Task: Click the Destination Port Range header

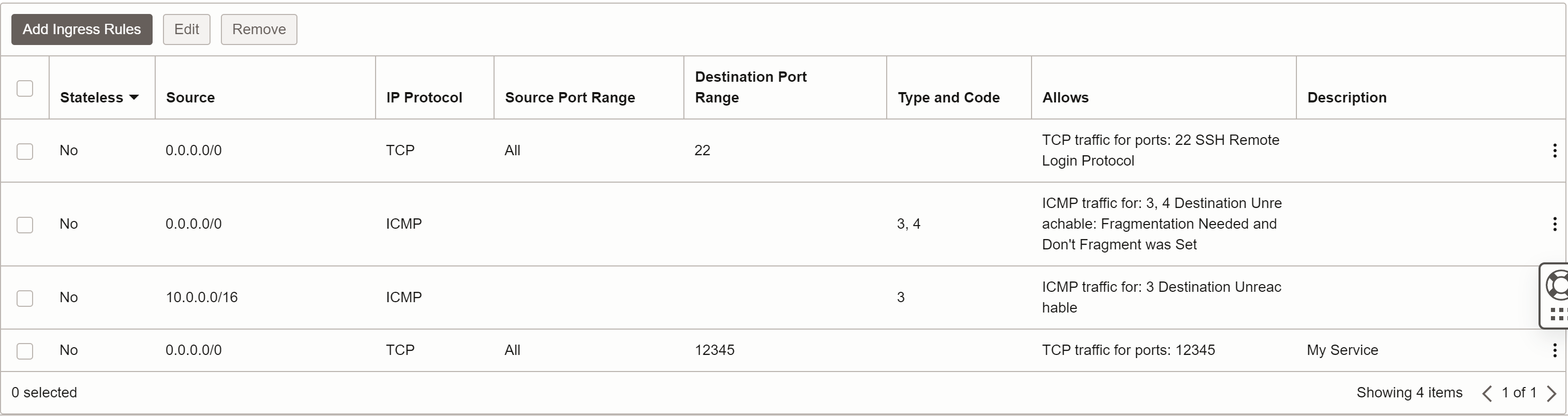Action: coord(751,87)
